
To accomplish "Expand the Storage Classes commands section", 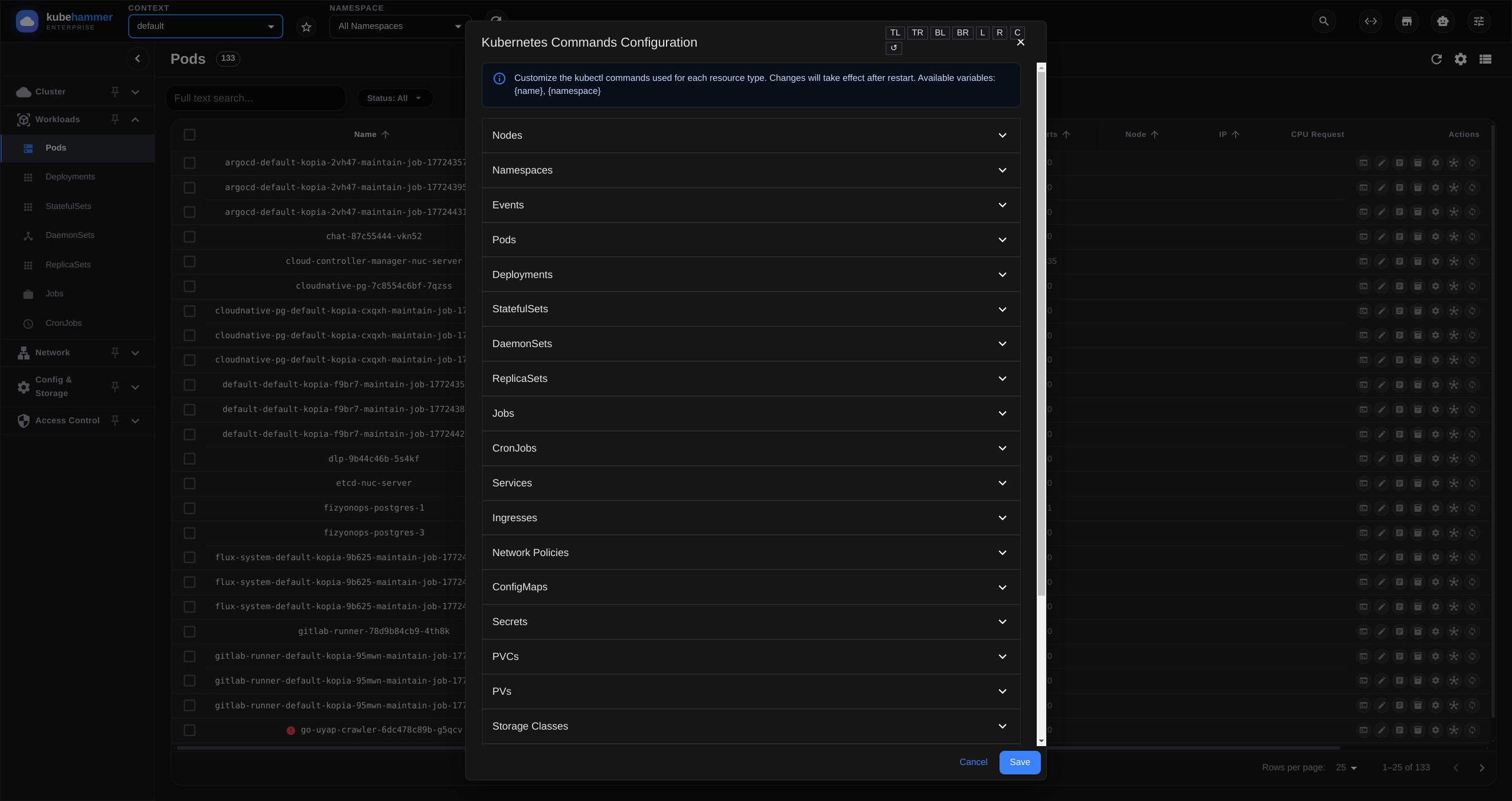I will [751, 726].
